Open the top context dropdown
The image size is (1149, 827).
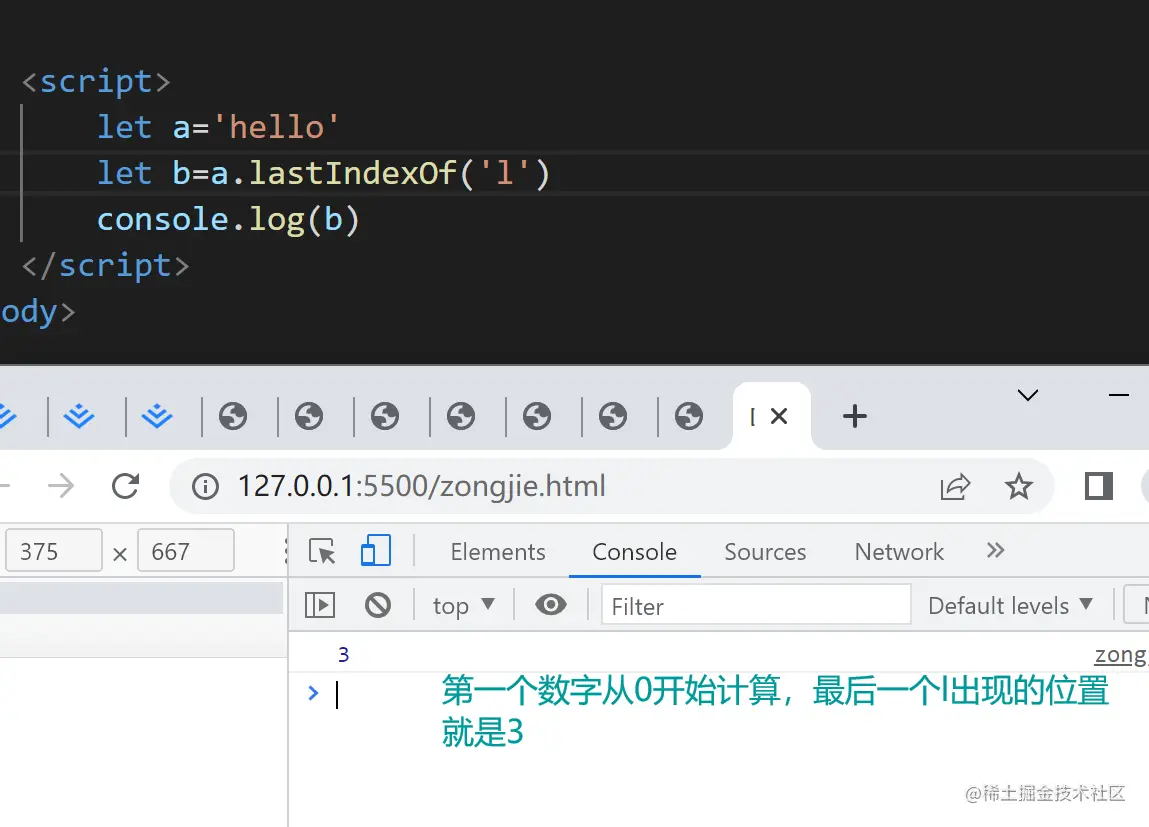[464, 606]
